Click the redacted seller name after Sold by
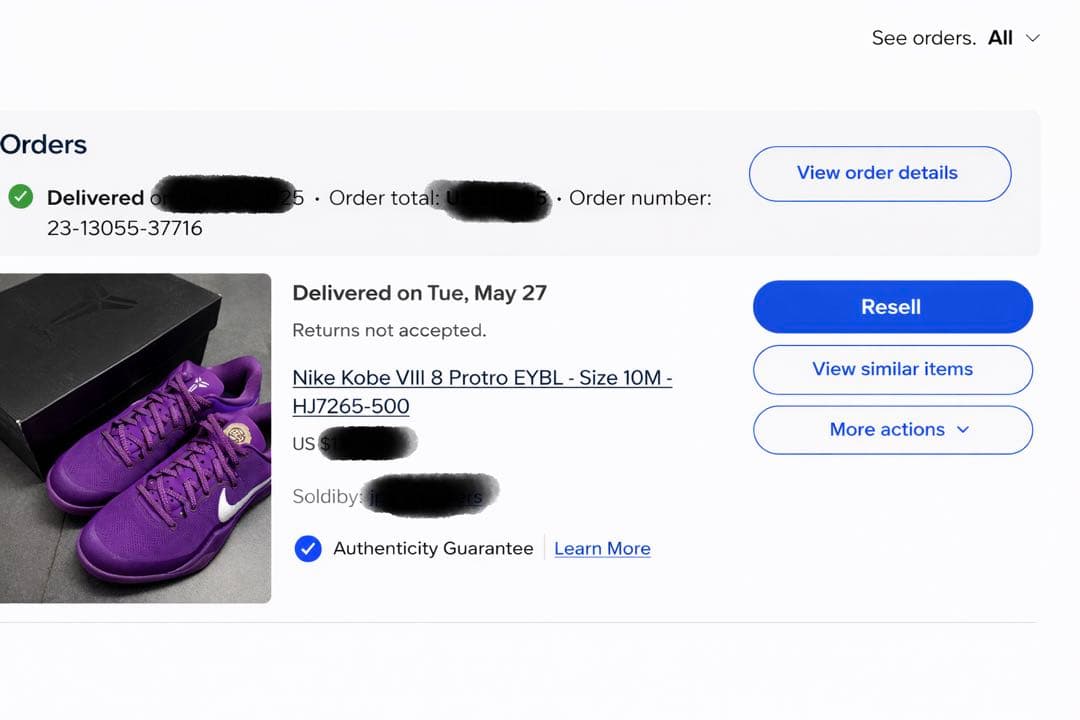The image size is (1080, 720). click(430, 496)
